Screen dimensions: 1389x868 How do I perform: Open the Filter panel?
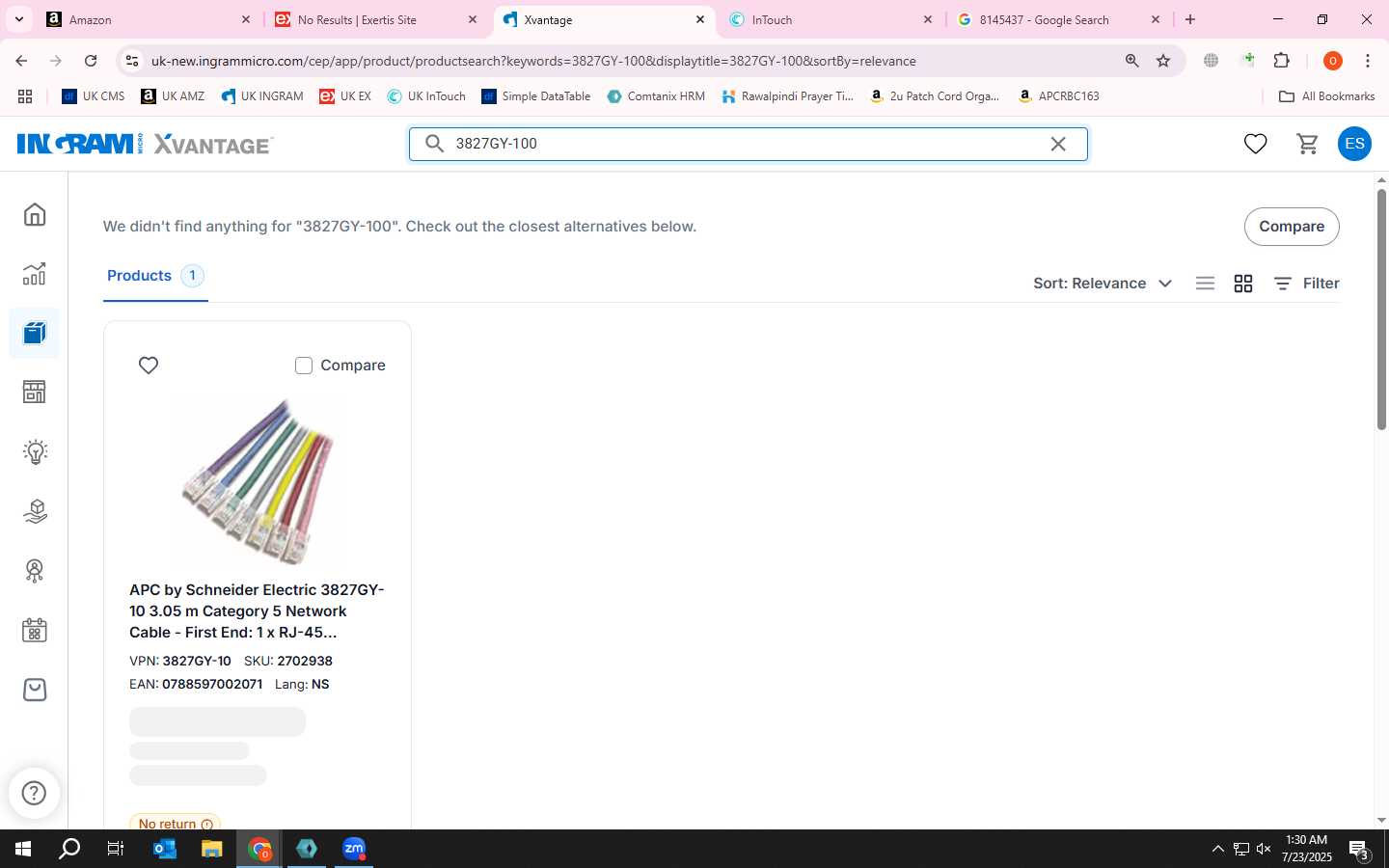[1306, 284]
